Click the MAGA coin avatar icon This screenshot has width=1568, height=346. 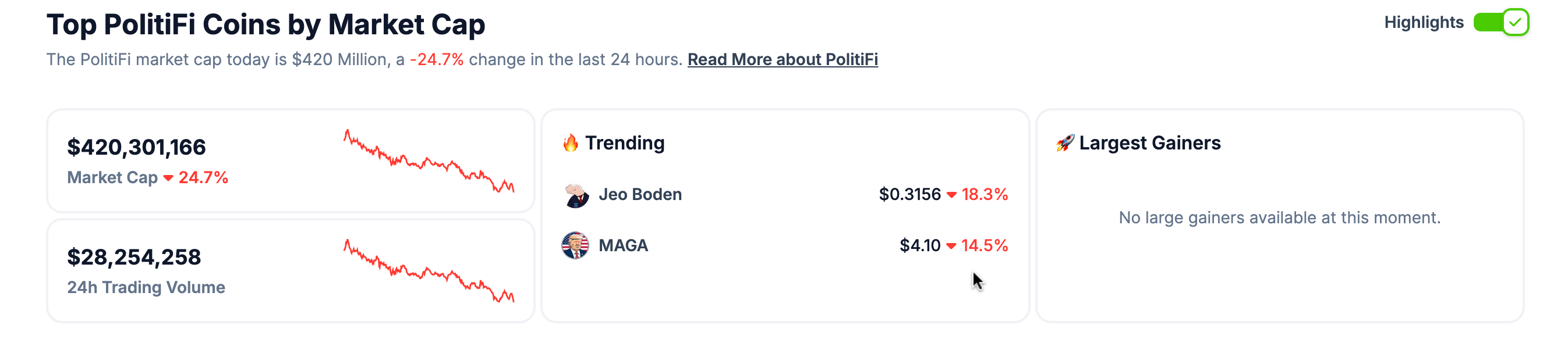point(575,245)
